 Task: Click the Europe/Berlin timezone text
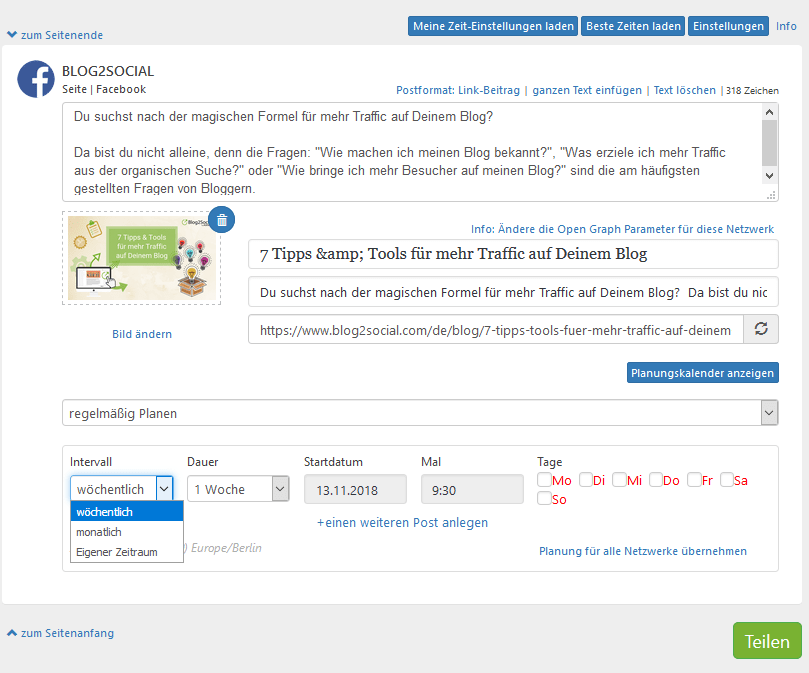click(x=226, y=548)
